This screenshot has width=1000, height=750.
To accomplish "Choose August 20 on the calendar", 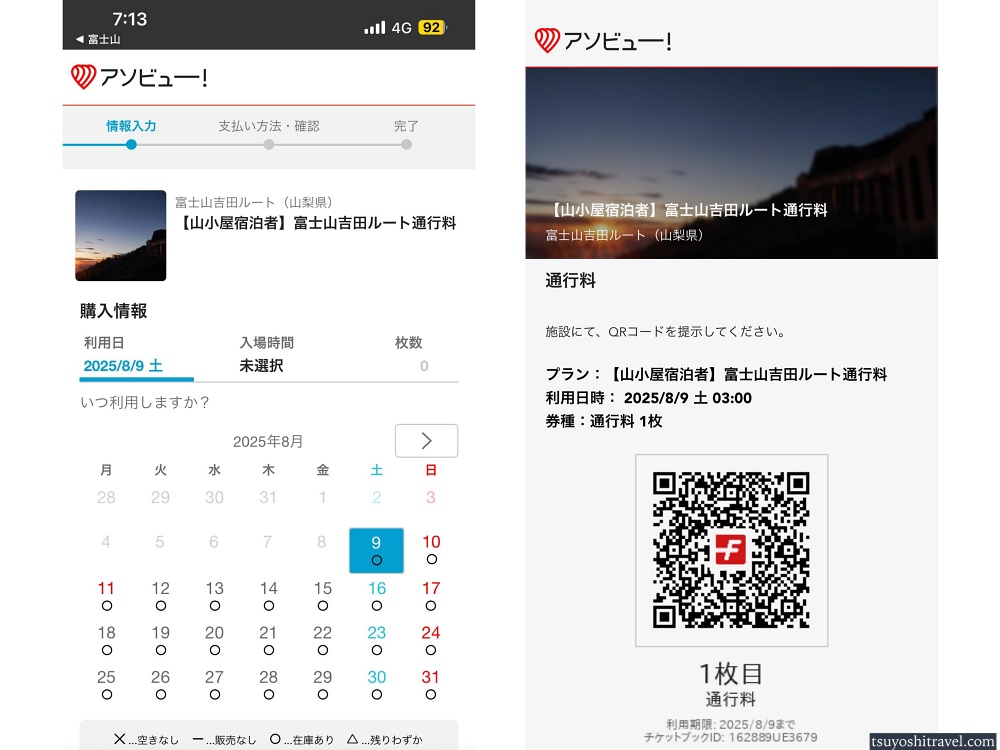I will (x=214, y=639).
